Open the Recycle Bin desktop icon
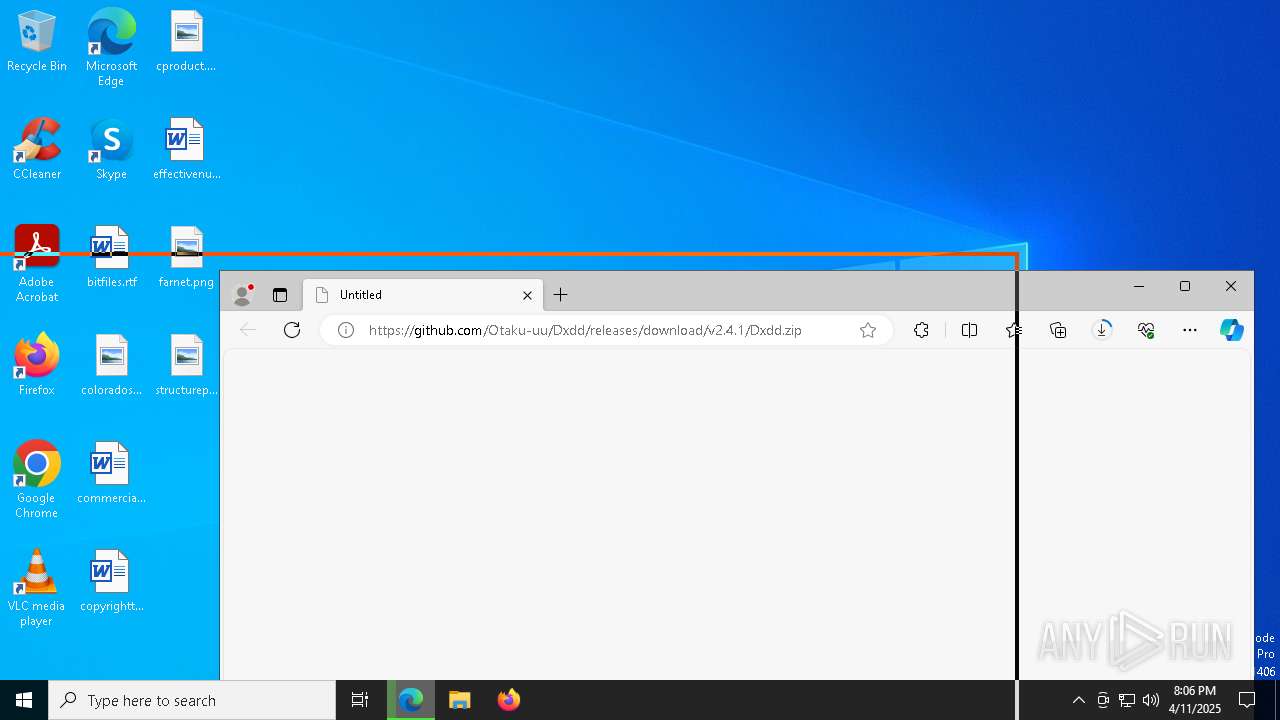The height and width of the screenshot is (720, 1280). pyautogui.click(x=37, y=42)
